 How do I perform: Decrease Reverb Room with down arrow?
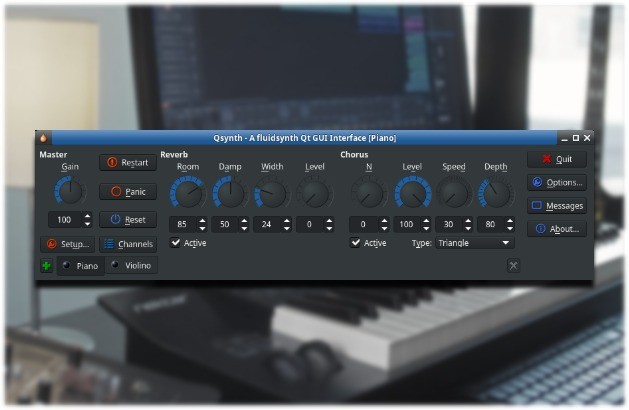[202, 228]
